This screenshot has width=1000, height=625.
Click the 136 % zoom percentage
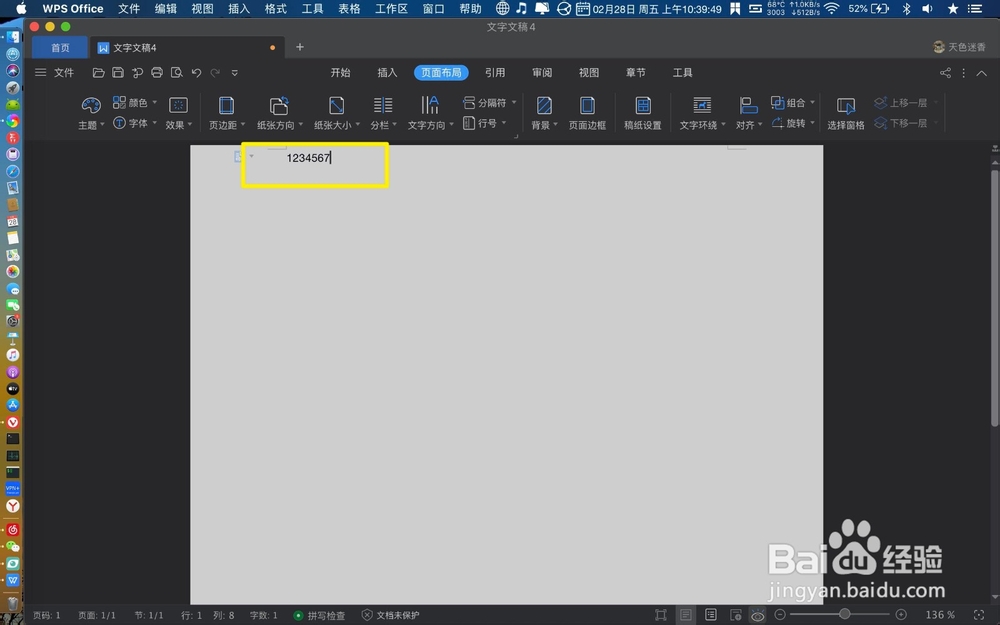click(x=940, y=615)
